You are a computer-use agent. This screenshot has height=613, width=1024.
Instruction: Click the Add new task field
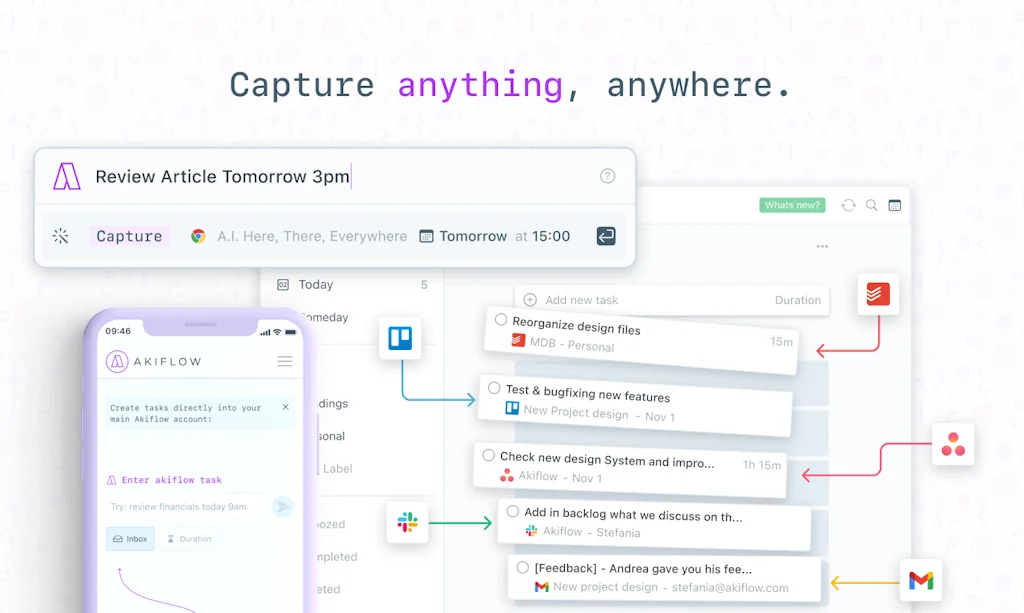pos(673,300)
